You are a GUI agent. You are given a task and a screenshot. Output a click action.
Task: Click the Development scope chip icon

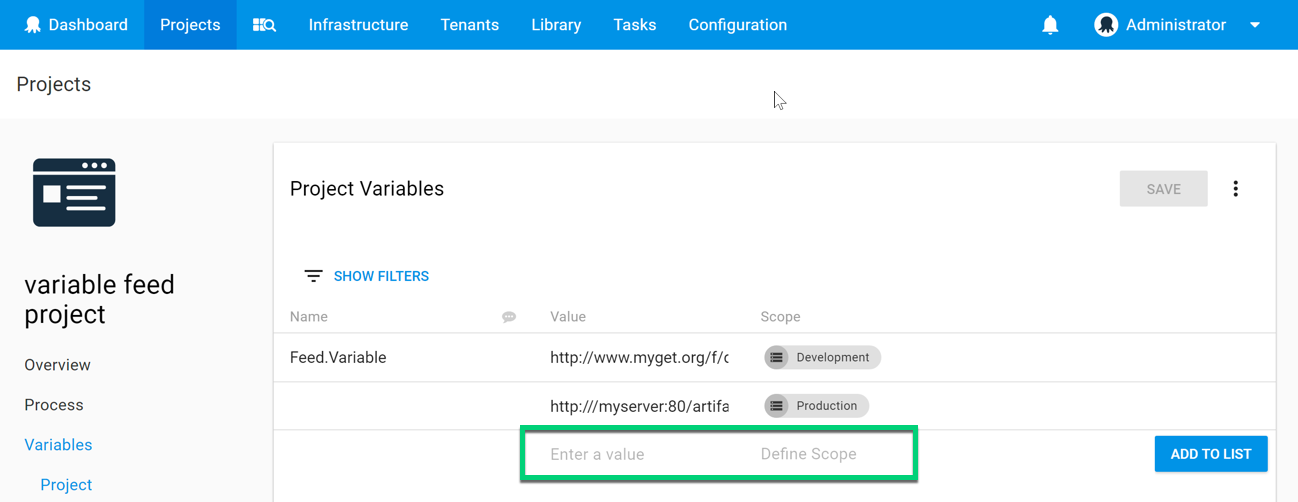777,358
